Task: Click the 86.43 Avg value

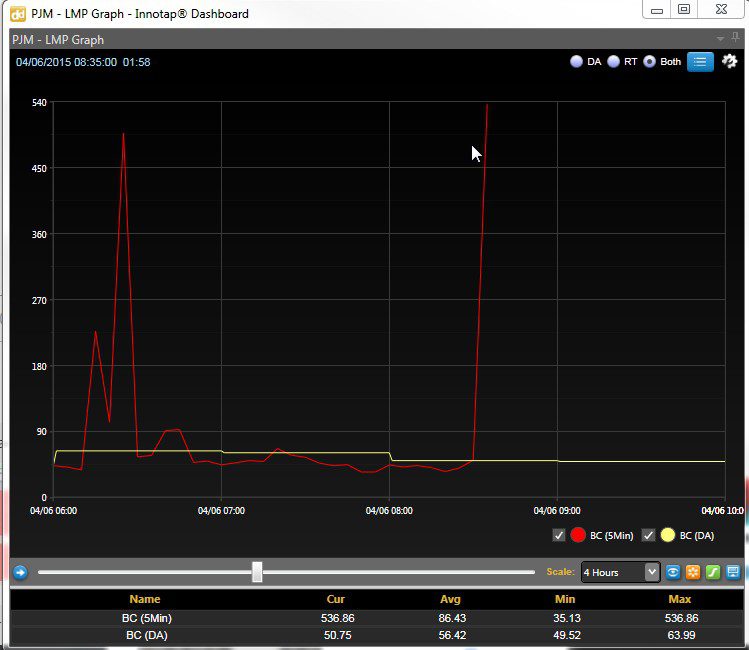Action: pyautogui.click(x=452, y=618)
